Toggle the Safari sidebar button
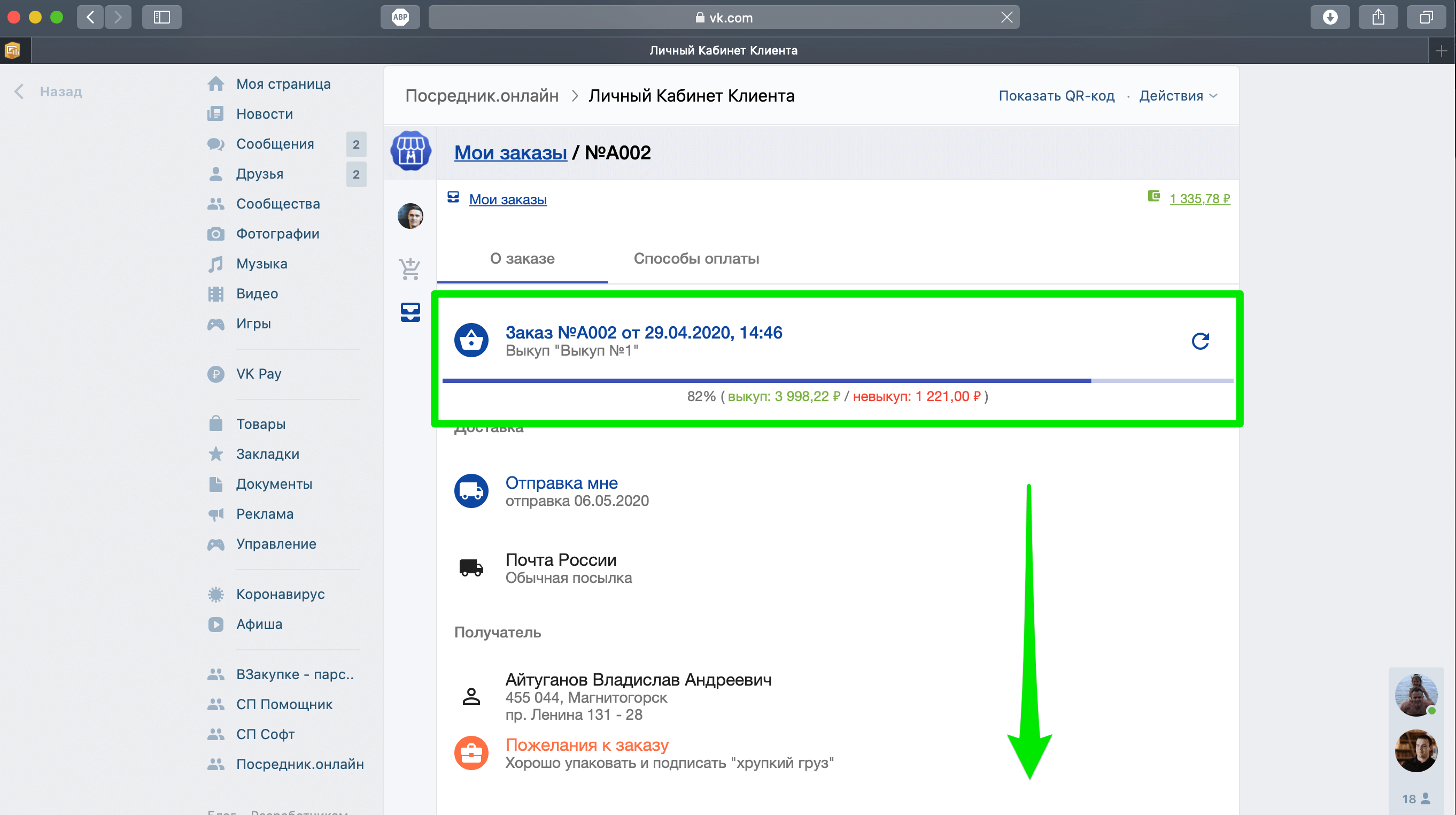Viewport: 1456px width, 815px height. tap(161, 17)
